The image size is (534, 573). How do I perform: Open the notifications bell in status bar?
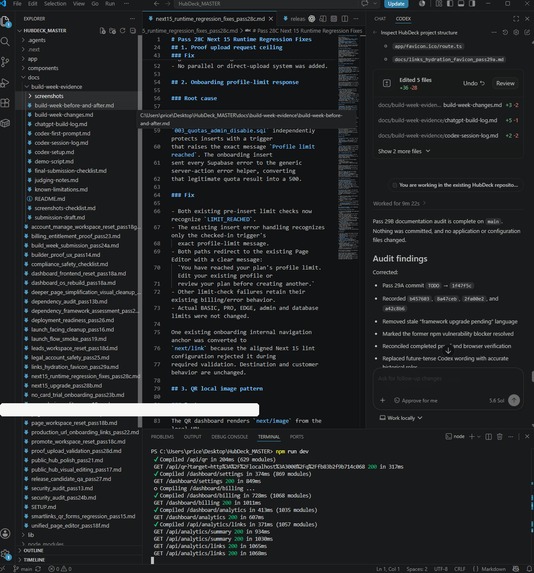pos(529,569)
